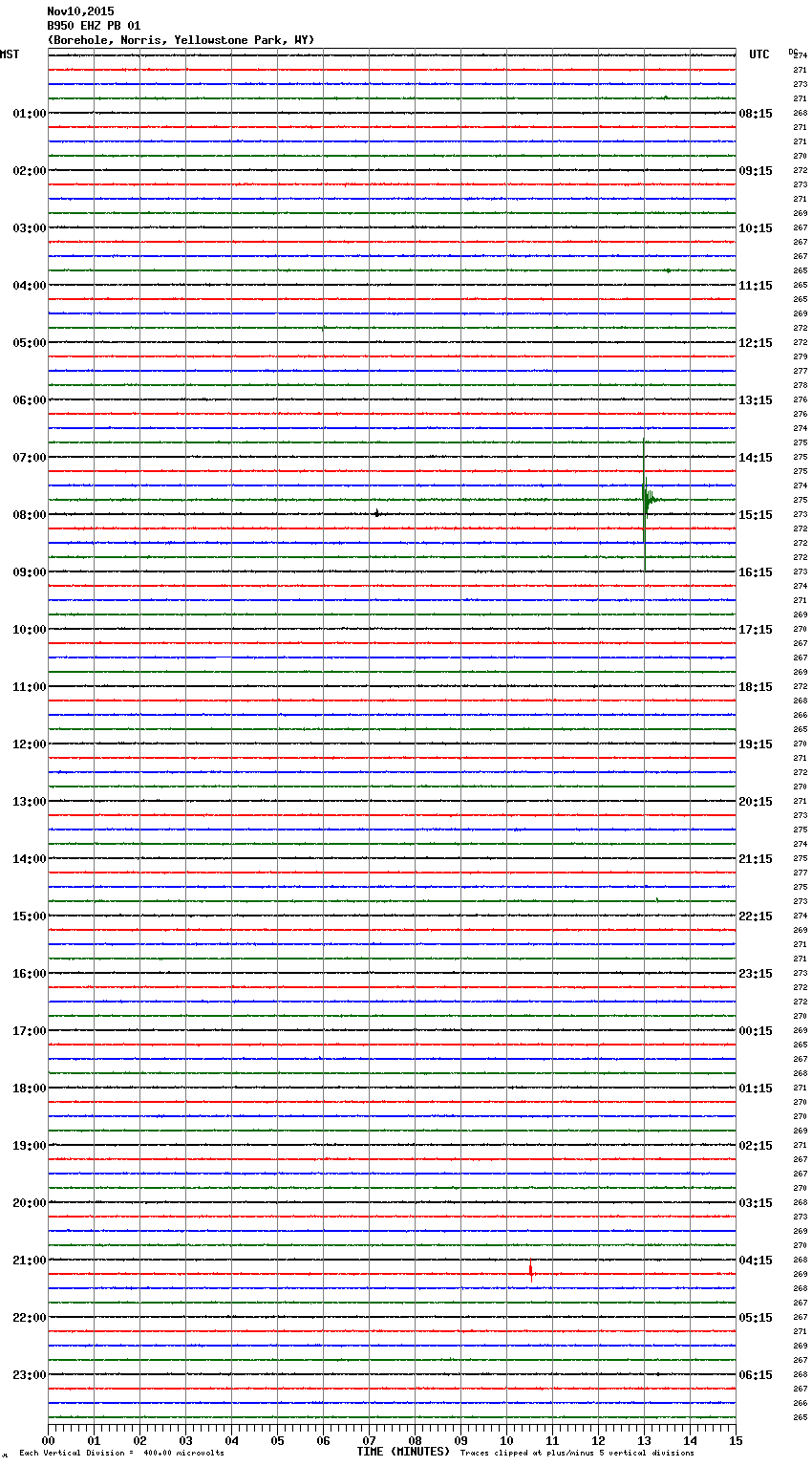This screenshot has width=812, height=1466.
Task: Click the 21:00 MST hour label
Action: tap(30, 1260)
